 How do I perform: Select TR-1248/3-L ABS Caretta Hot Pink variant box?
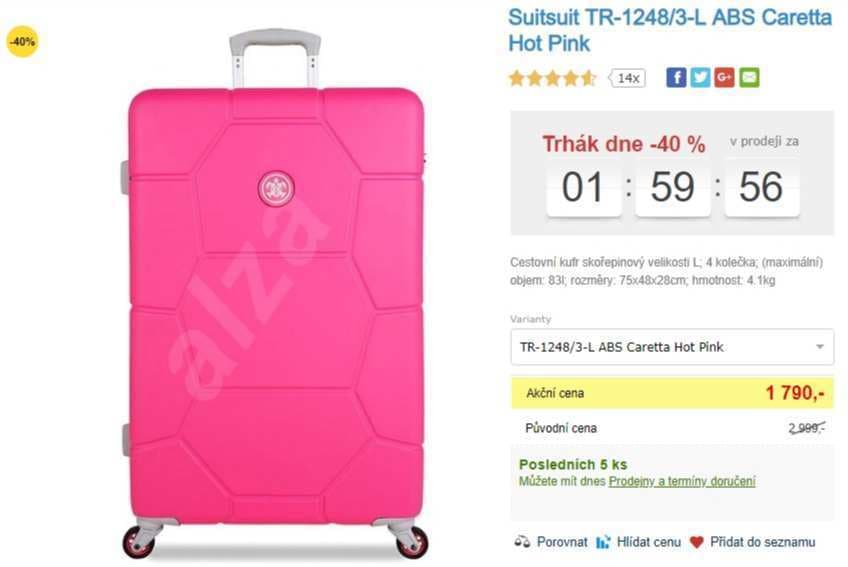point(672,347)
